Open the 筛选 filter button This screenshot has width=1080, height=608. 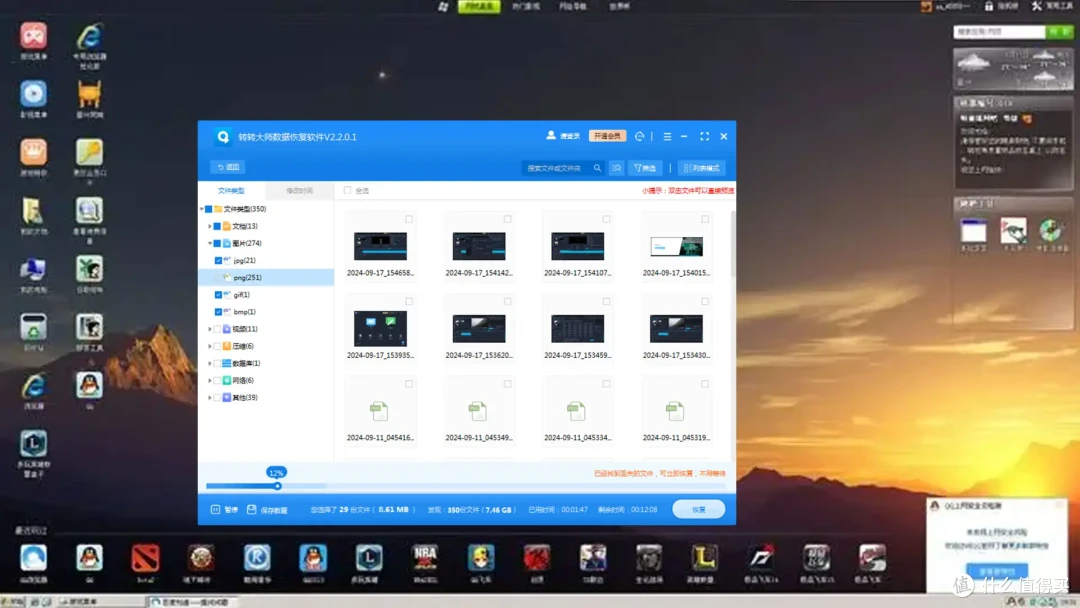645,168
